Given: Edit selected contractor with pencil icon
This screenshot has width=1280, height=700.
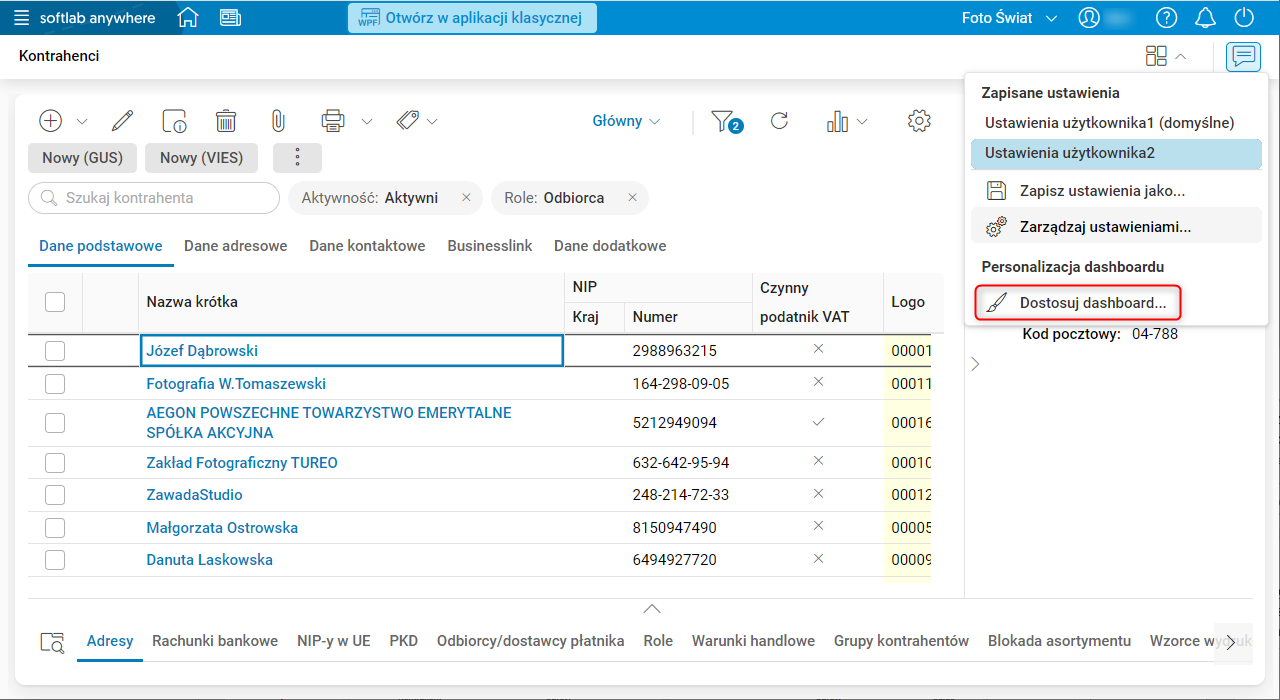Looking at the screenshot, I should 122,121.
